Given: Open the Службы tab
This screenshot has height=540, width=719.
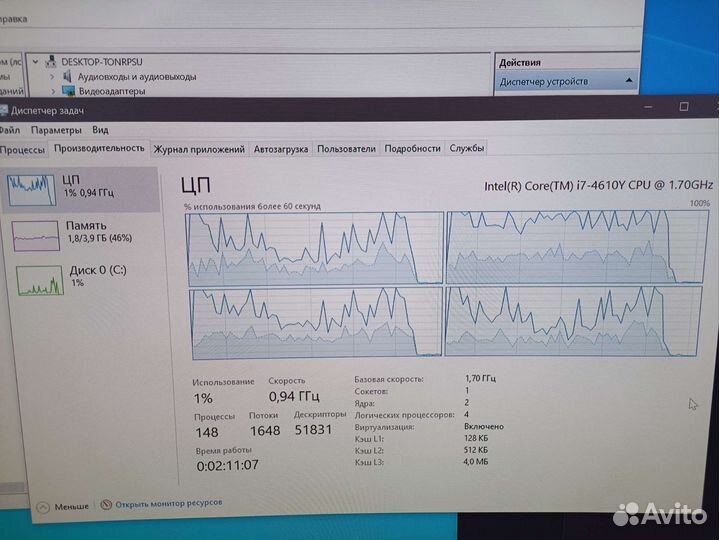Looking at the screenshot, I should [x=466, y=148].
